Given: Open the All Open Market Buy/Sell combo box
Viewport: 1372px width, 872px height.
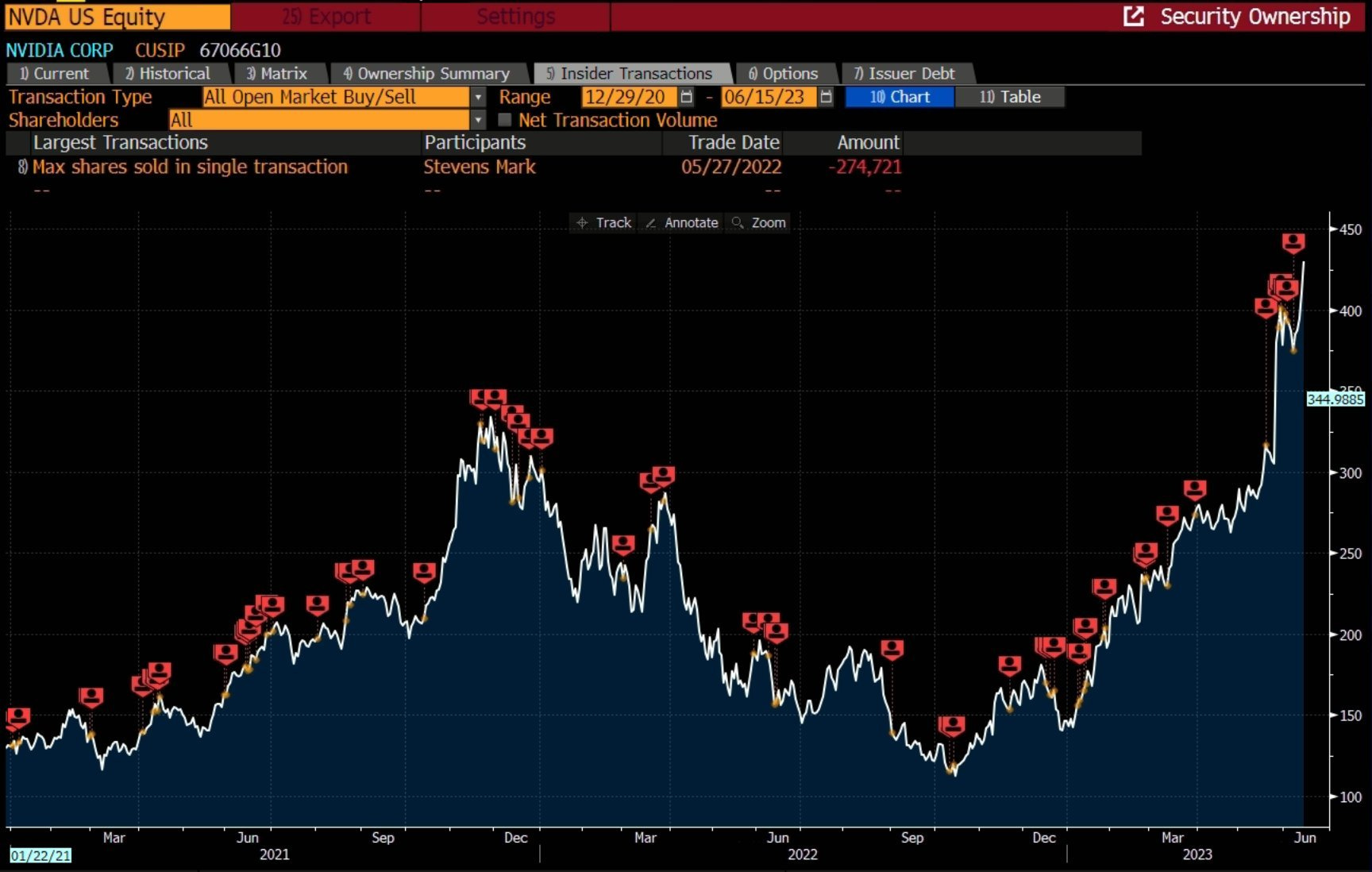Looking at the screenshot, I should [336, 97].
